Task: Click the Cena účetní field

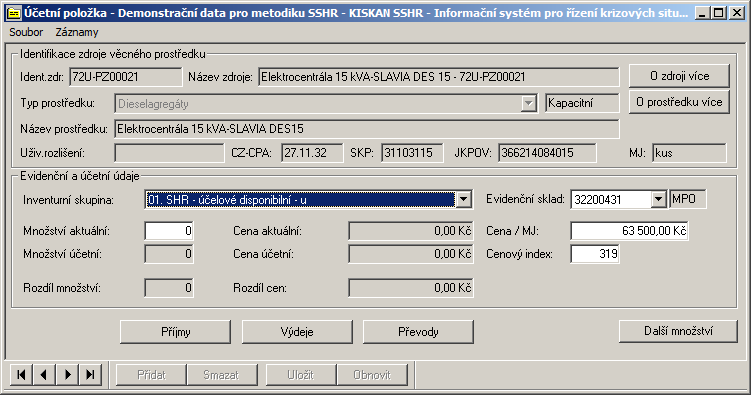Action: pyautogui.click(x=411, y=254)
